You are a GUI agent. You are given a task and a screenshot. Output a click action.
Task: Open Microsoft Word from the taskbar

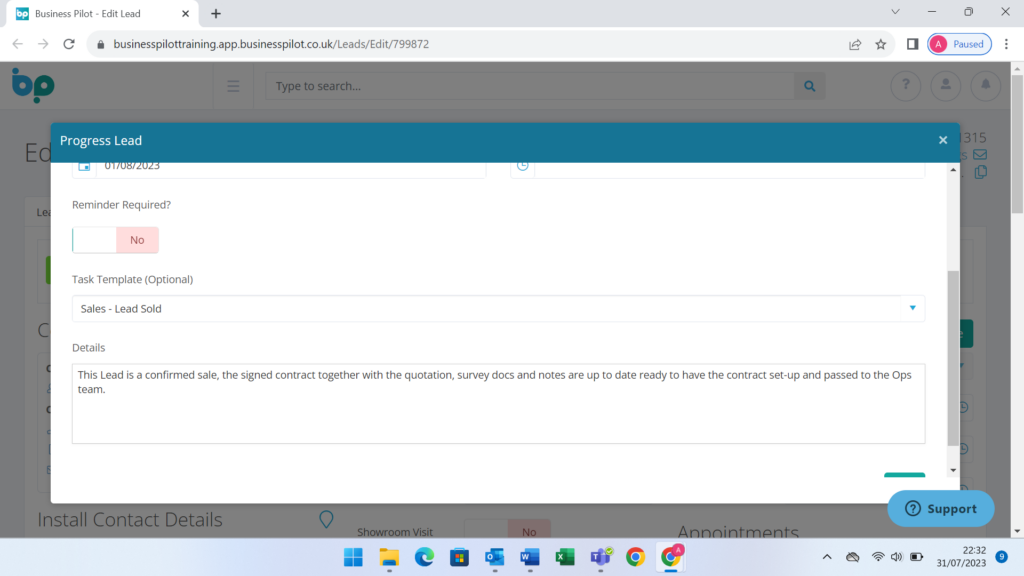(x=529, y=557)
